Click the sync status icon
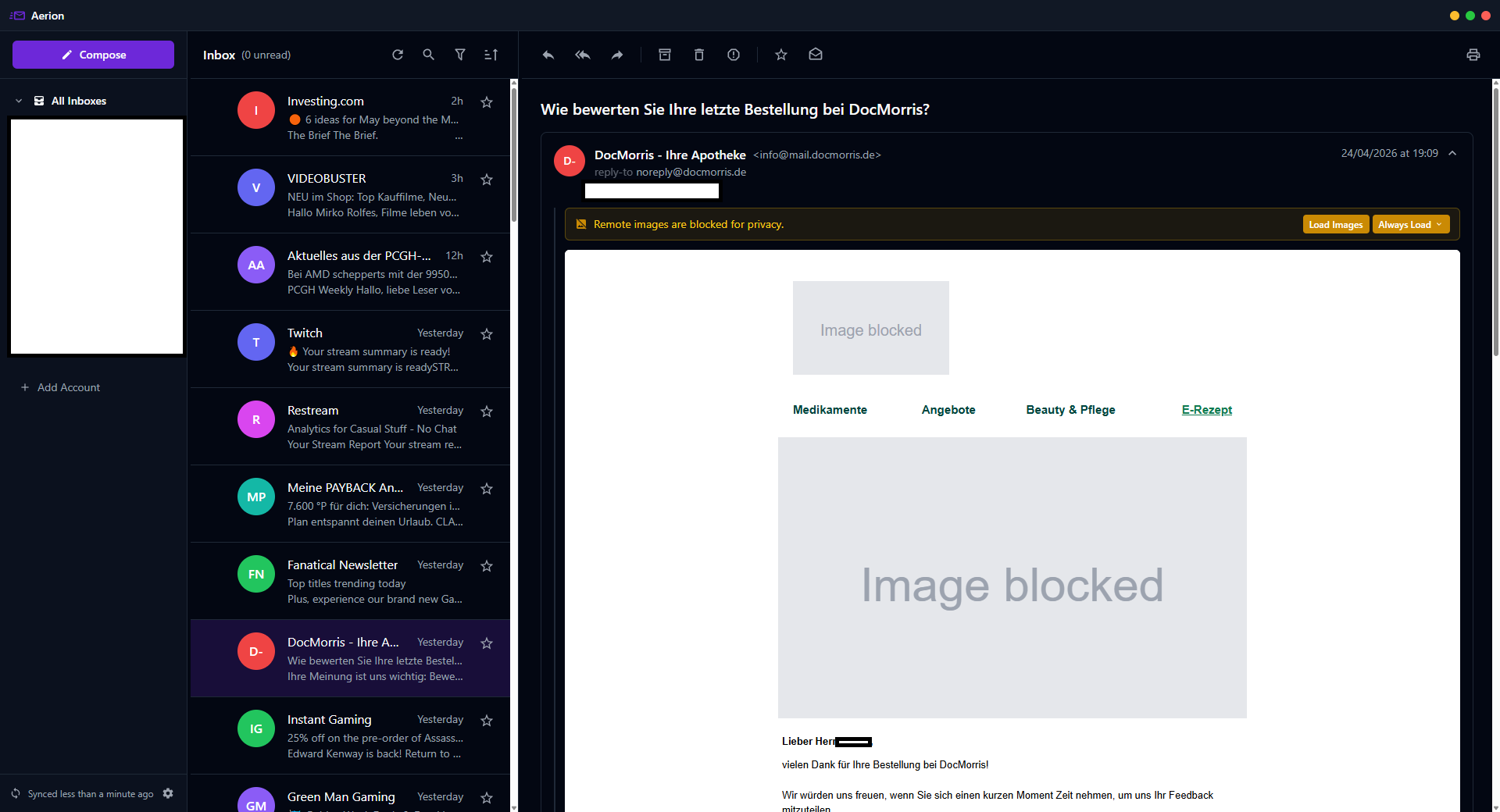This screenshot has width=1500, height=812. pyautogui.click(x=16, y=793)
